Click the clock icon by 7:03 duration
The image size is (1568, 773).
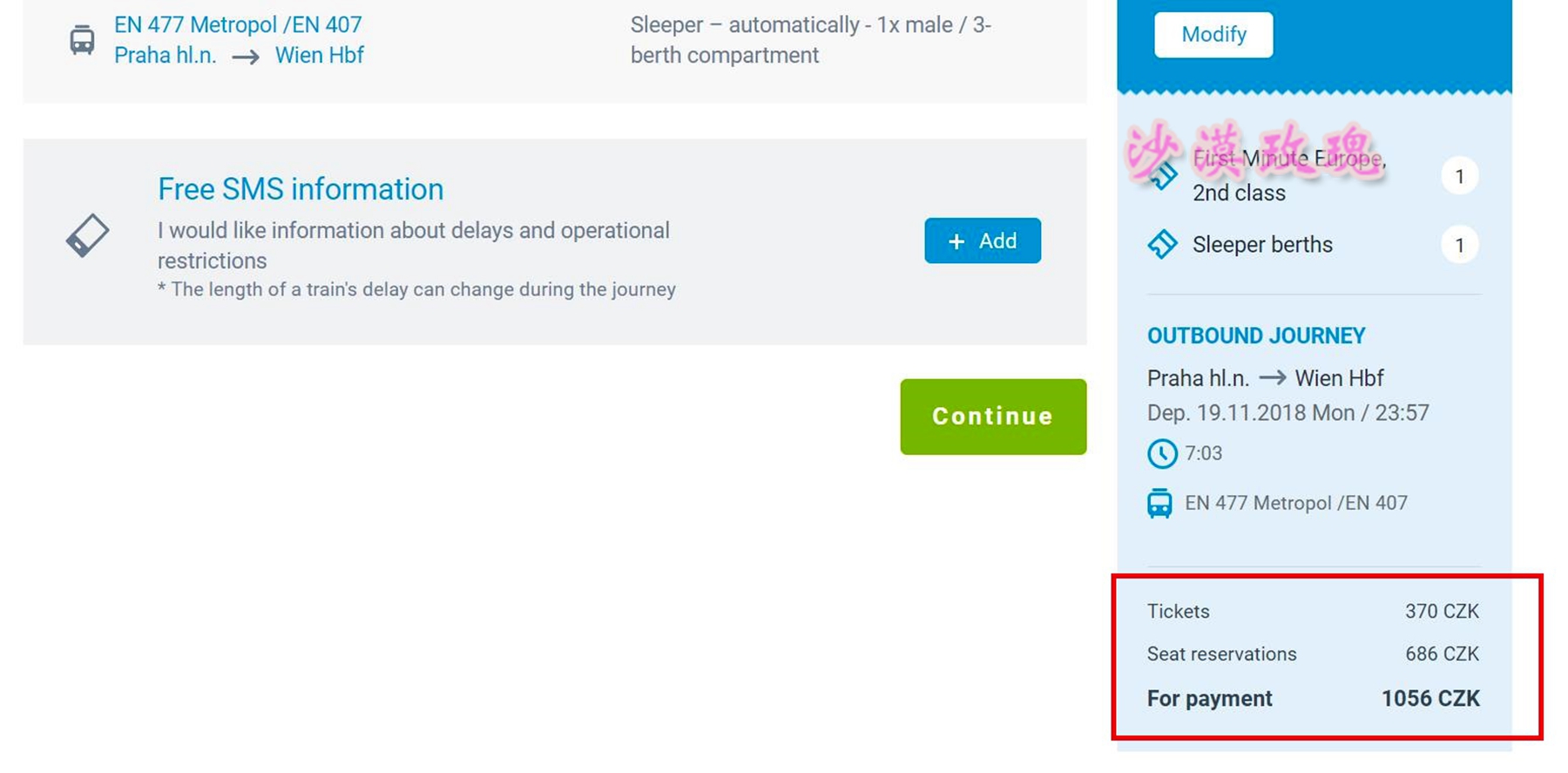coord(1161,454)
